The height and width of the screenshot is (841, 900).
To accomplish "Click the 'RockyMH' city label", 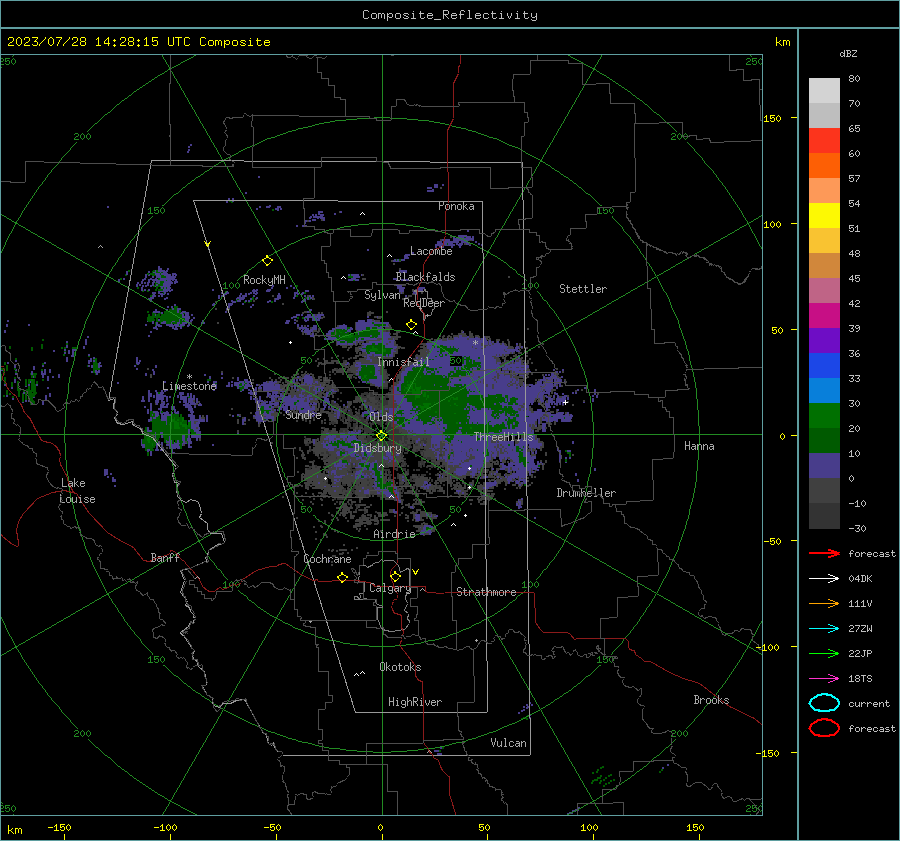I will click(264, 280).
